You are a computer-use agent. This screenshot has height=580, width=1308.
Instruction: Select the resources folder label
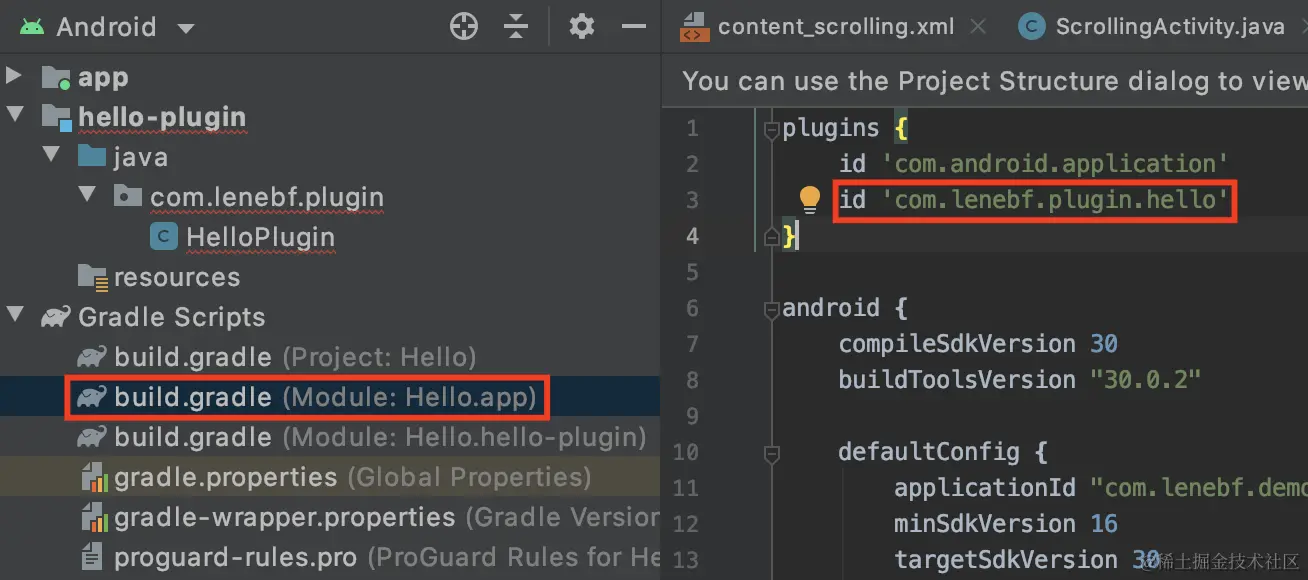pos(177,277)
